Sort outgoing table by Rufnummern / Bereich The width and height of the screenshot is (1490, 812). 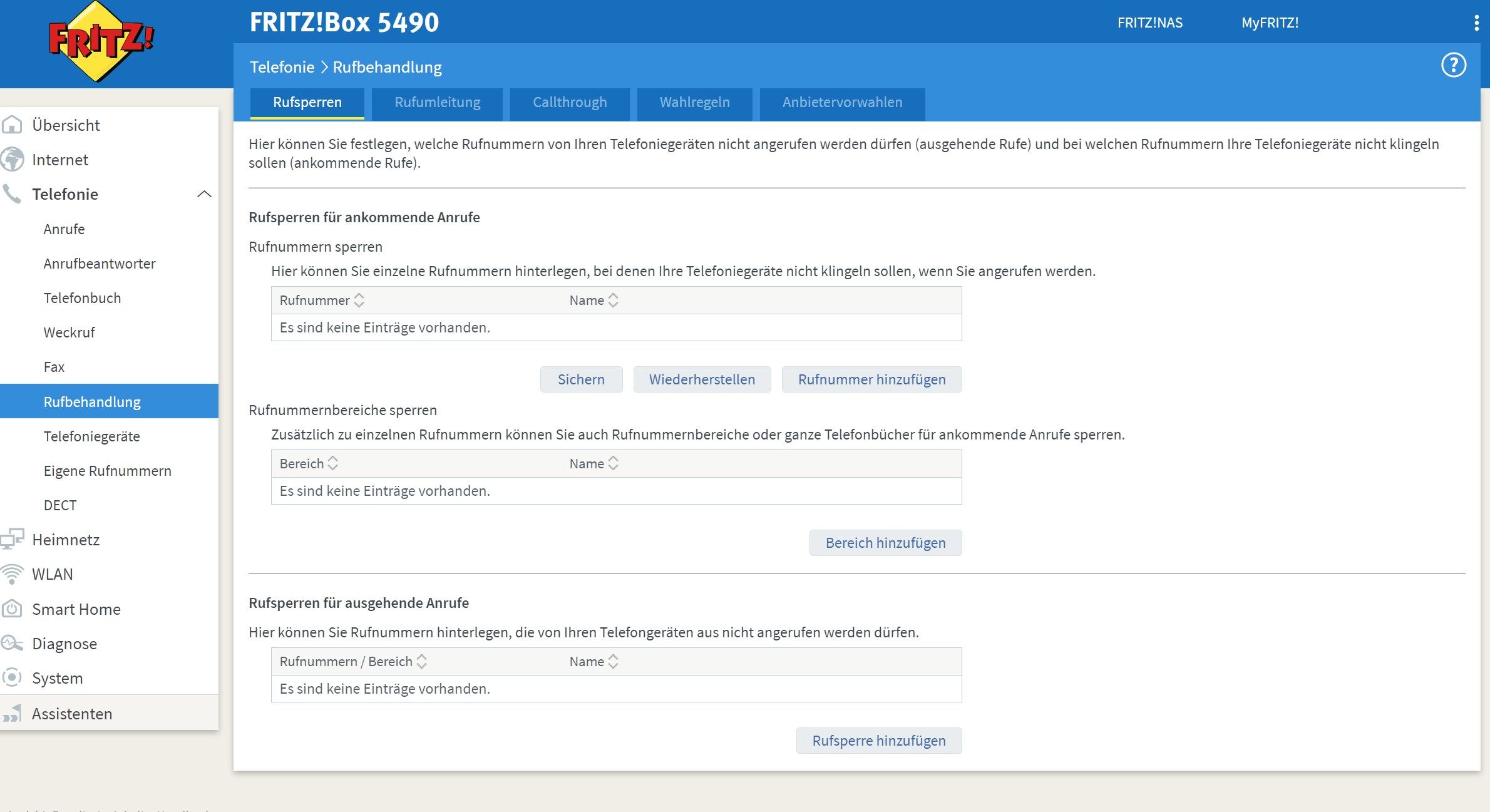point(422,662)
